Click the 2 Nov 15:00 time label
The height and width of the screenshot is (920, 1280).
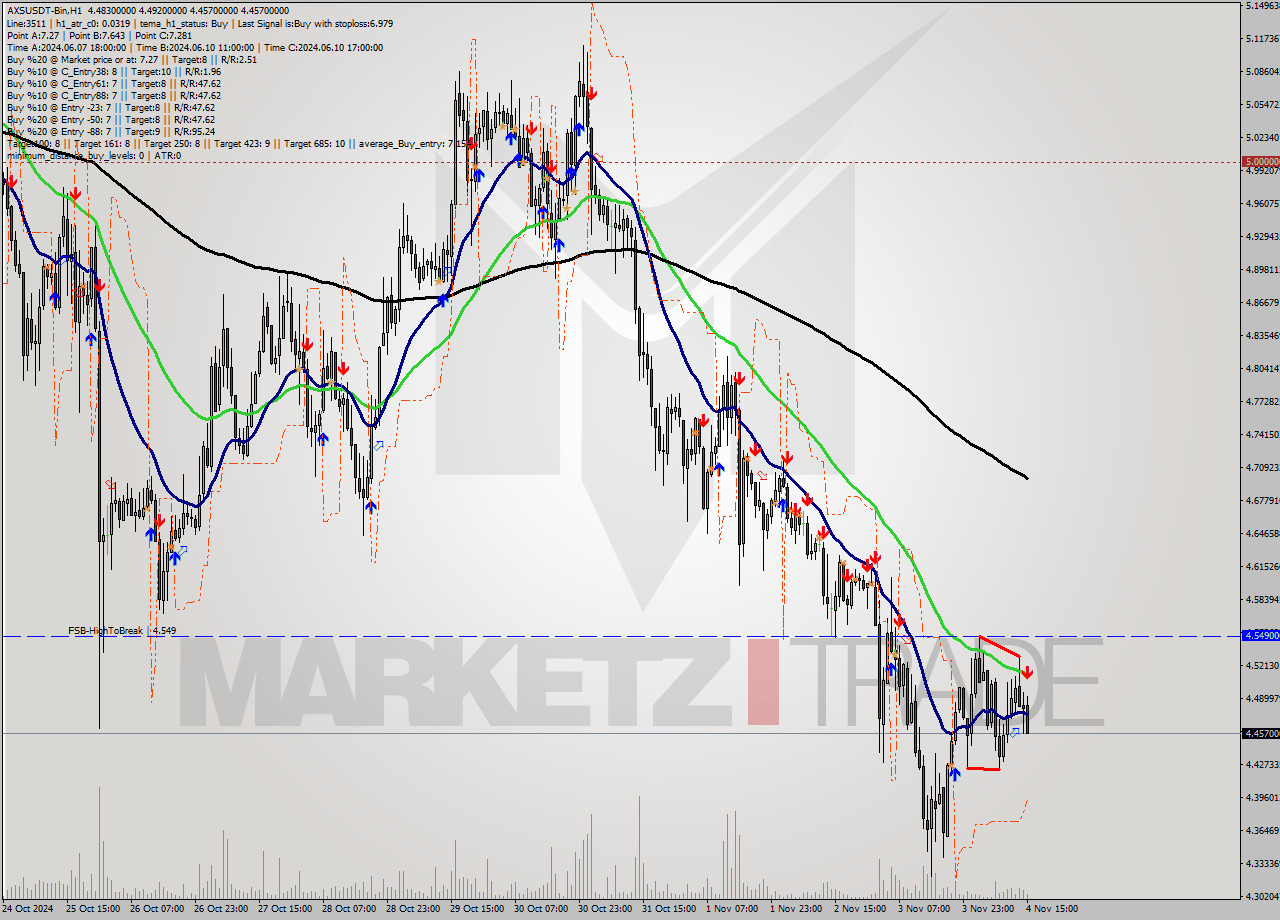(x=858, y=909)
